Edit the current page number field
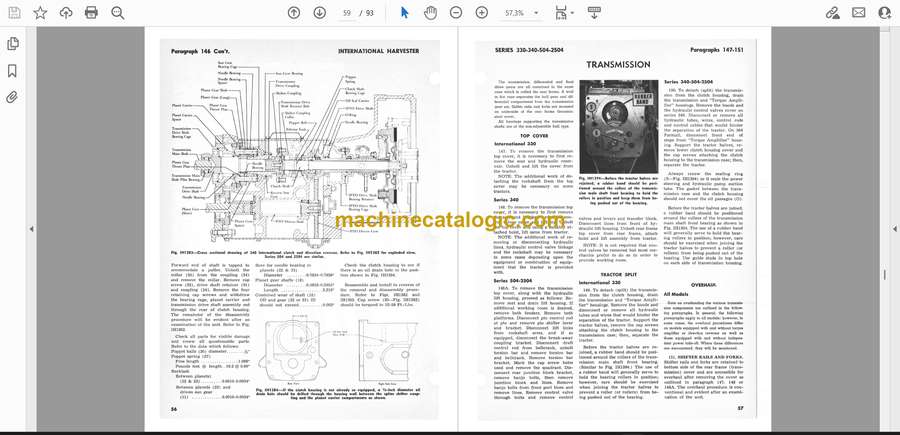Viewport: 900px width, 435px height. (347, 13)
